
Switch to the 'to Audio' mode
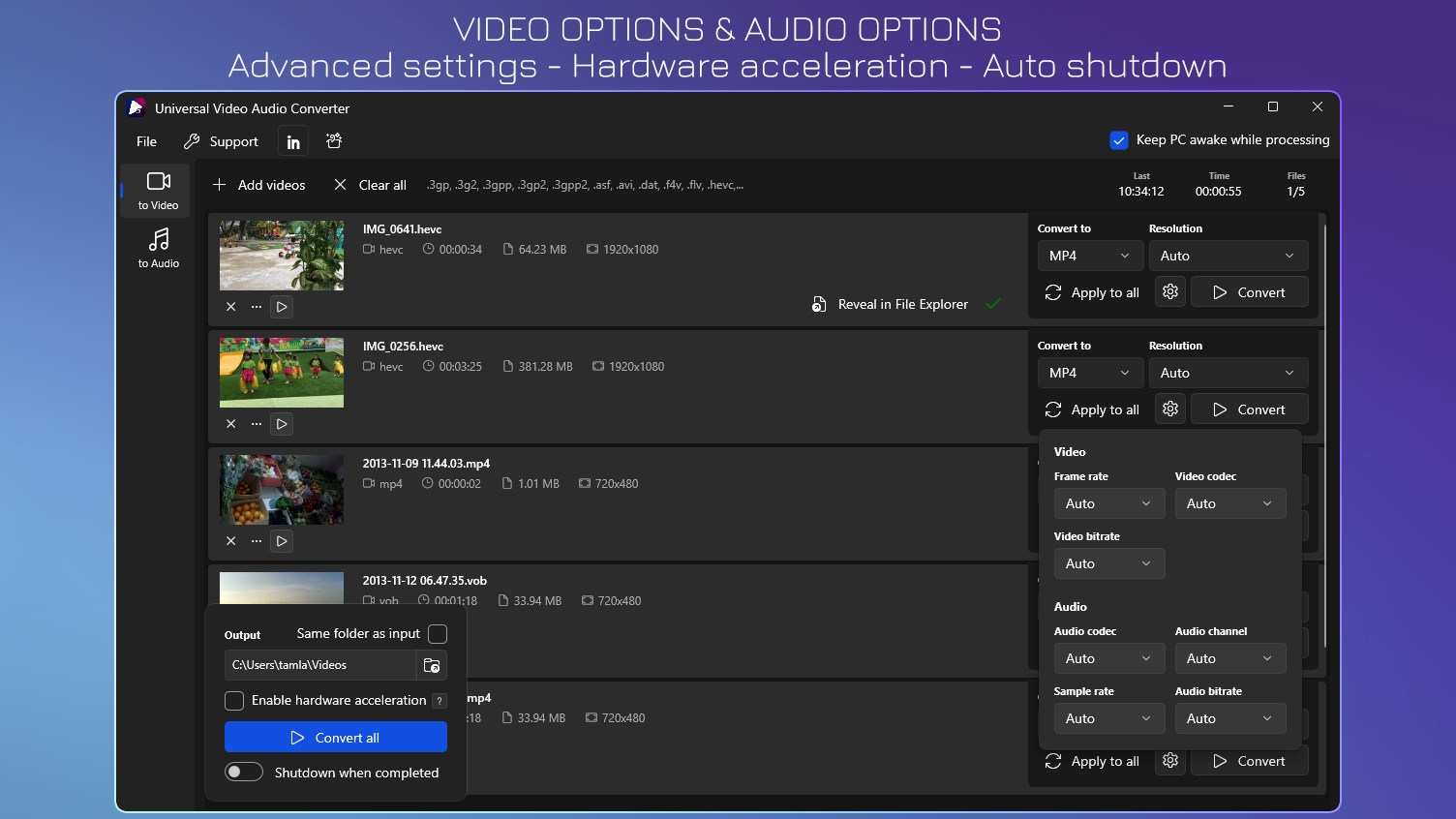pyautogui.click(x=158, y=248)
